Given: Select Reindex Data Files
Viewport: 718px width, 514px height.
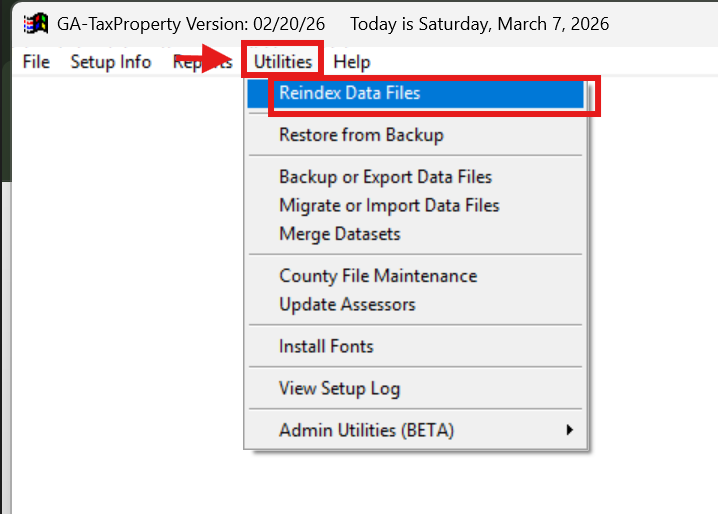Looking at the screenshot, I should click(x=349, y=93).
